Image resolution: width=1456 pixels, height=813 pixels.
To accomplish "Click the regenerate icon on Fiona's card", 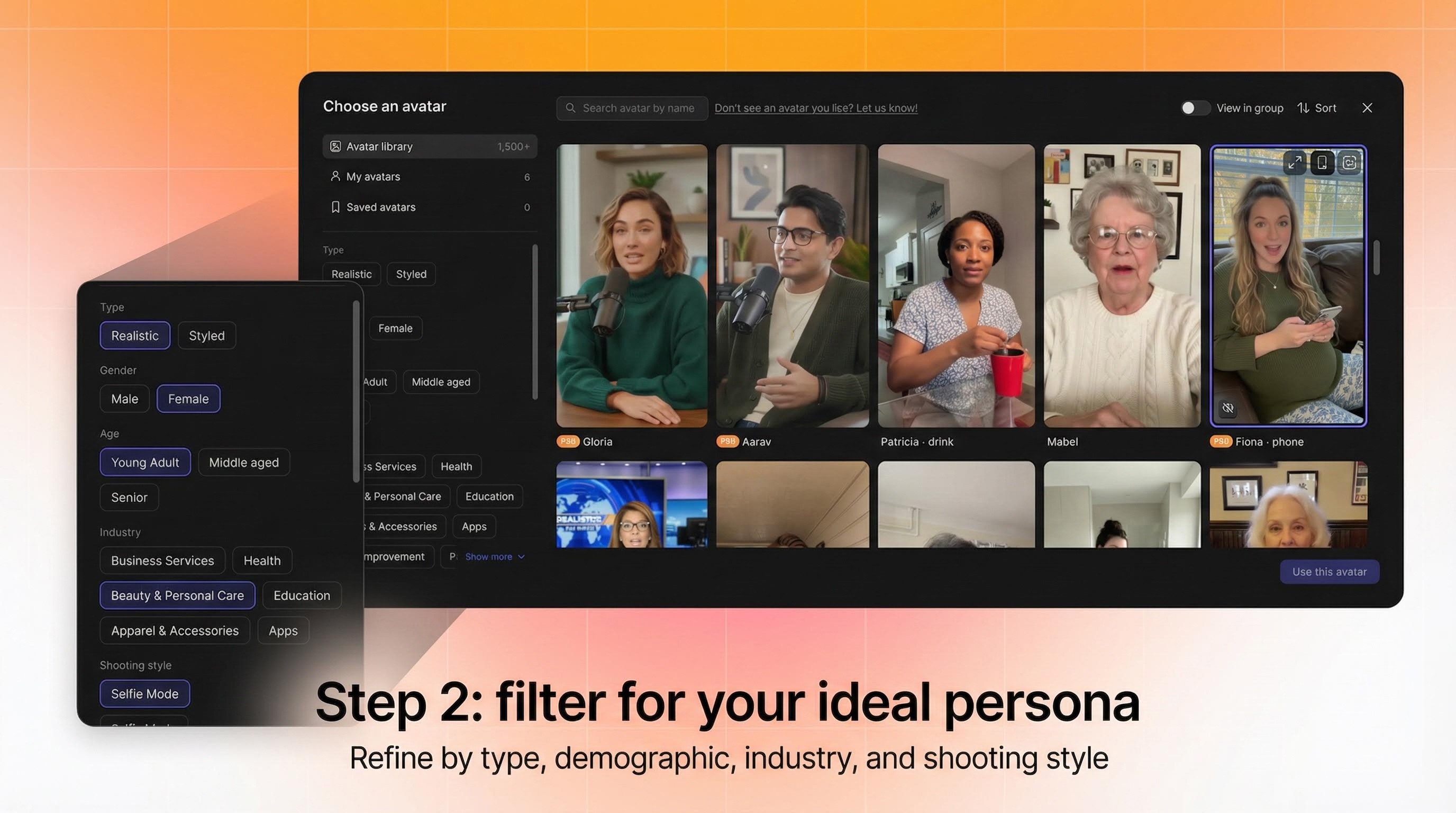I will 1350,162.
